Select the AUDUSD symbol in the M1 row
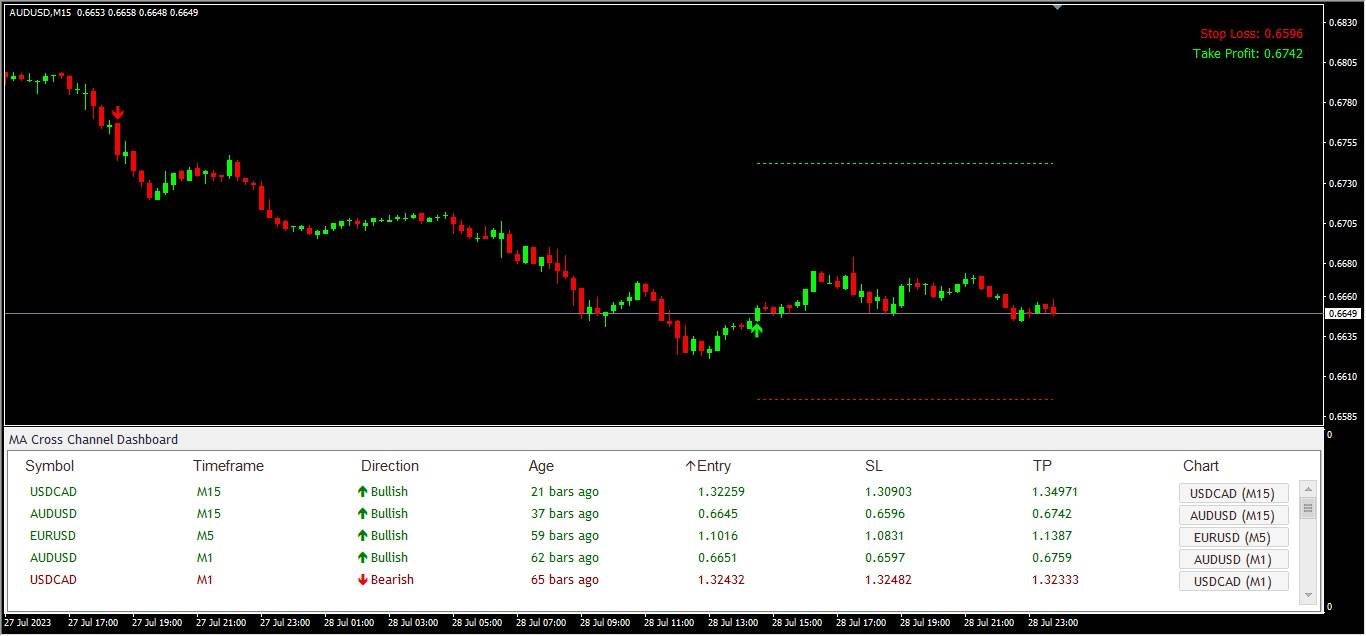The image size is (1366, 636). tap(53, 557)
